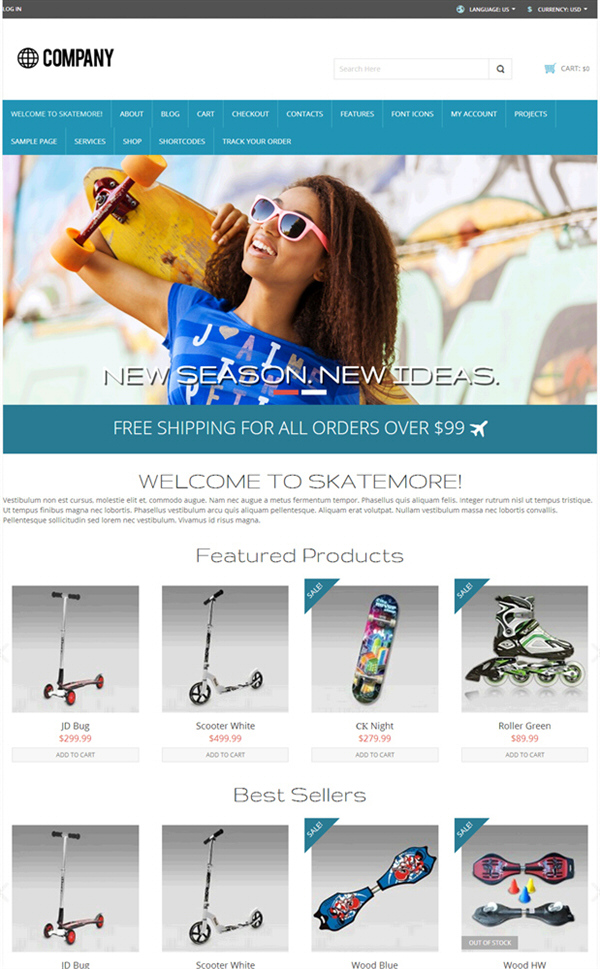600x969 pixels.
Task: Click the search magnifier icon button
Action: tap(500, 69)
